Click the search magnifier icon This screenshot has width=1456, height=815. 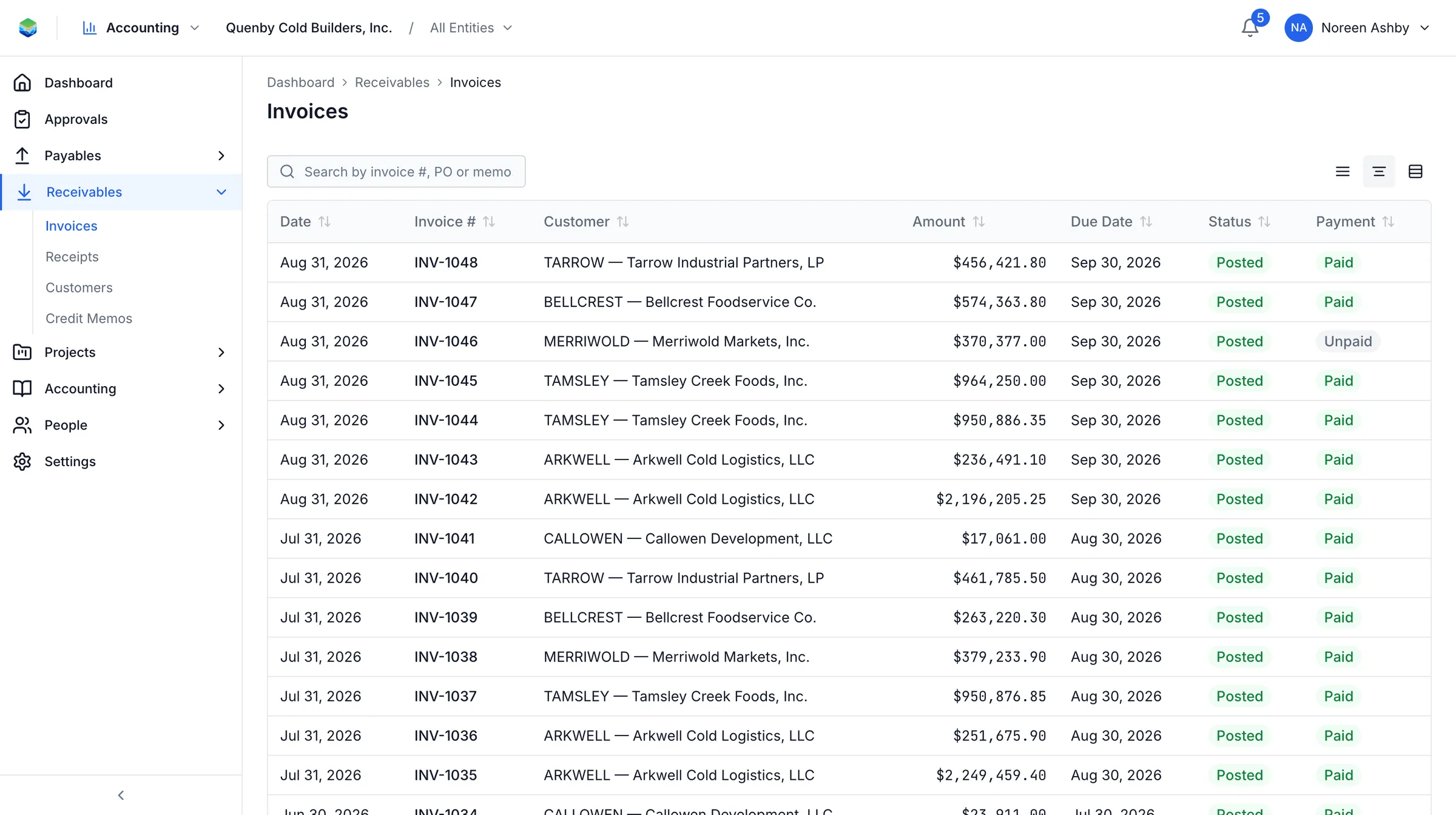coord(288,172)
